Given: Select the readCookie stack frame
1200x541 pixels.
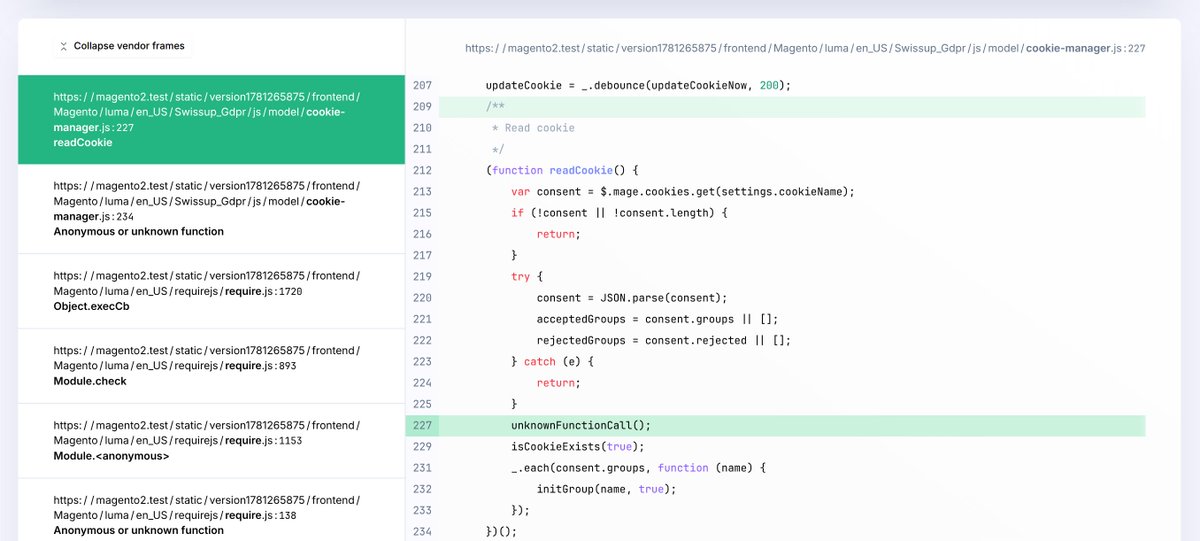Looking at the screenshot, I should click(x=211, y=120).
